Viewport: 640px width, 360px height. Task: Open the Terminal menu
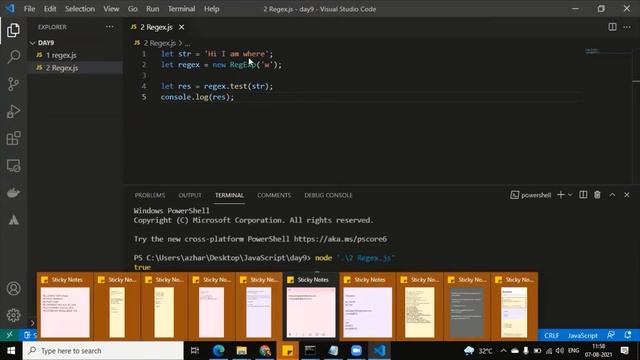pyautogui.click(x=181, y=9)
